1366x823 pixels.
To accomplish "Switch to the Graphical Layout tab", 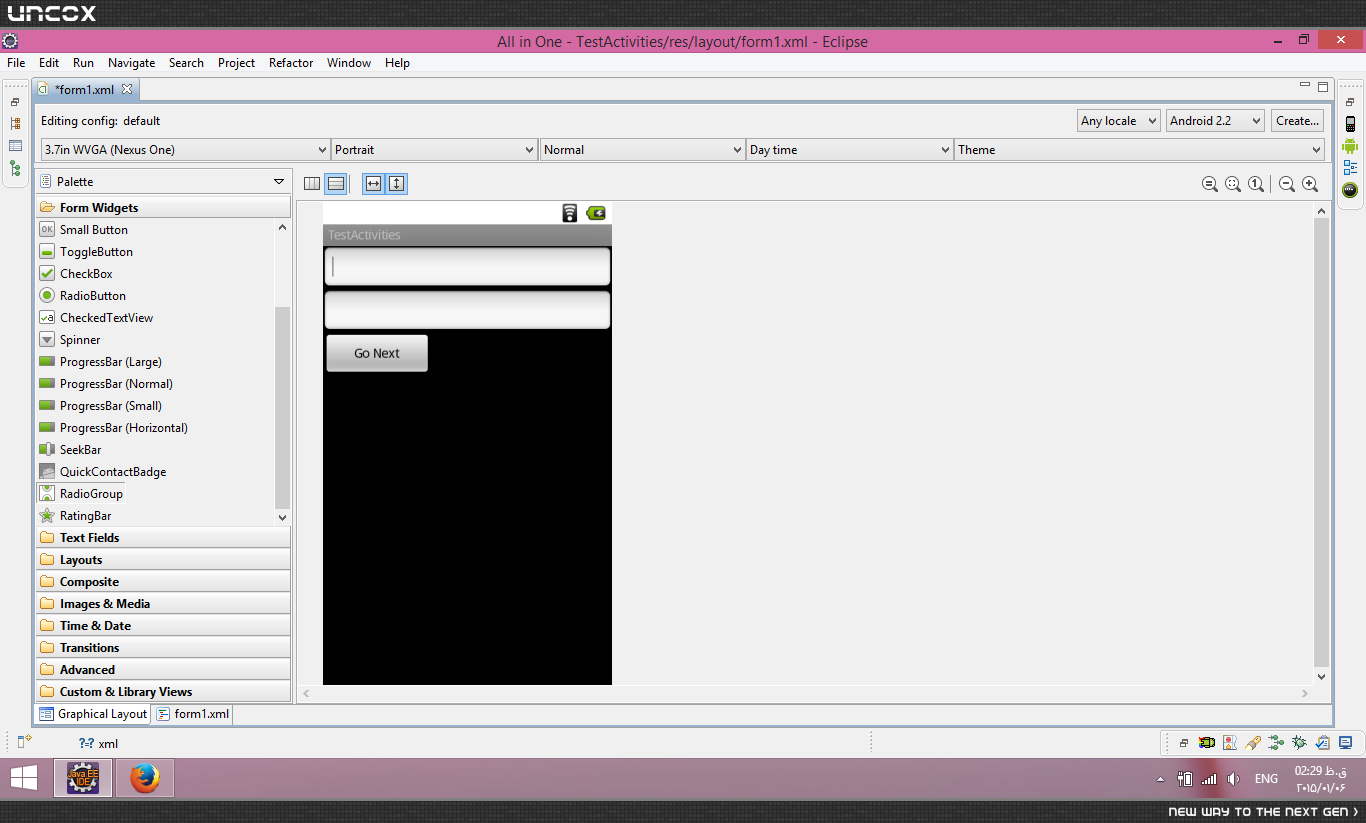I will (x=93, y=714).
